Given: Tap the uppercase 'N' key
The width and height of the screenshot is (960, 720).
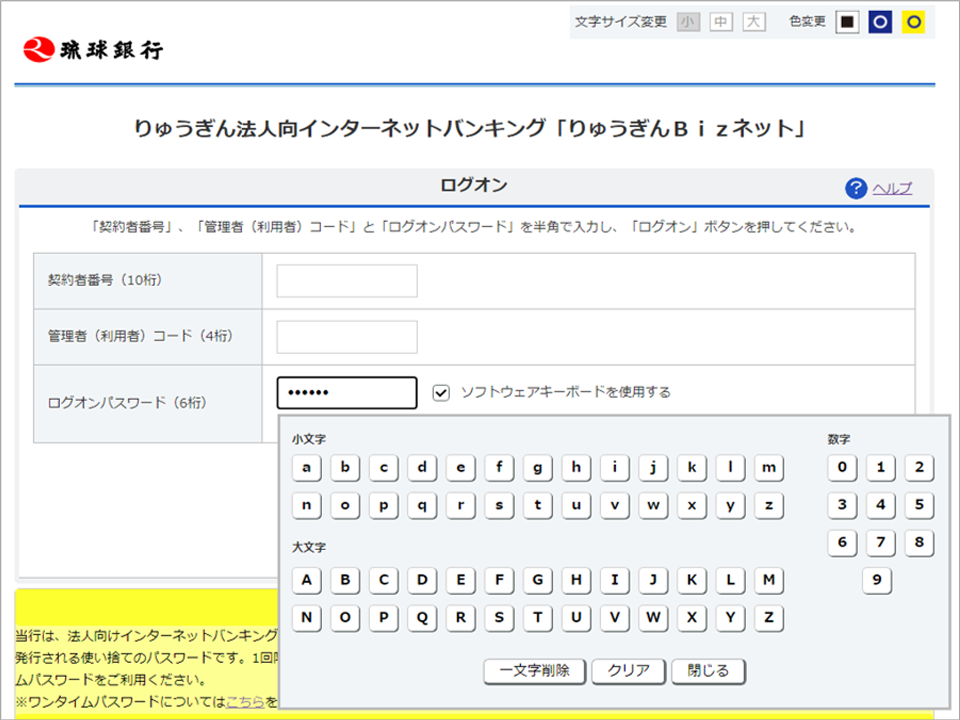Looking at the screenshot, I should point(307,618).
